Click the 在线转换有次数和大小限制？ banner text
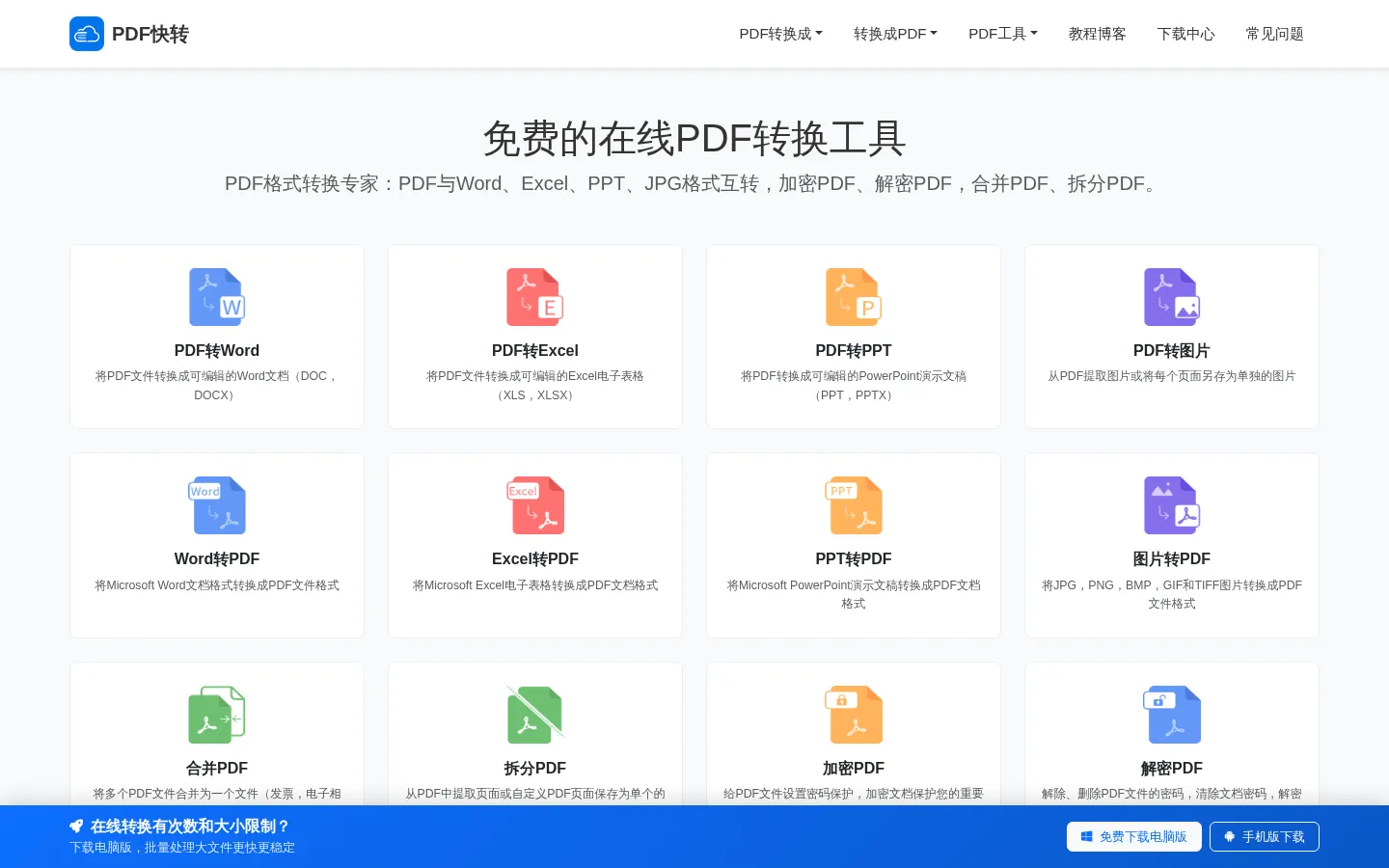This screenshot has width=1389, height=868. tap(190, 826)
